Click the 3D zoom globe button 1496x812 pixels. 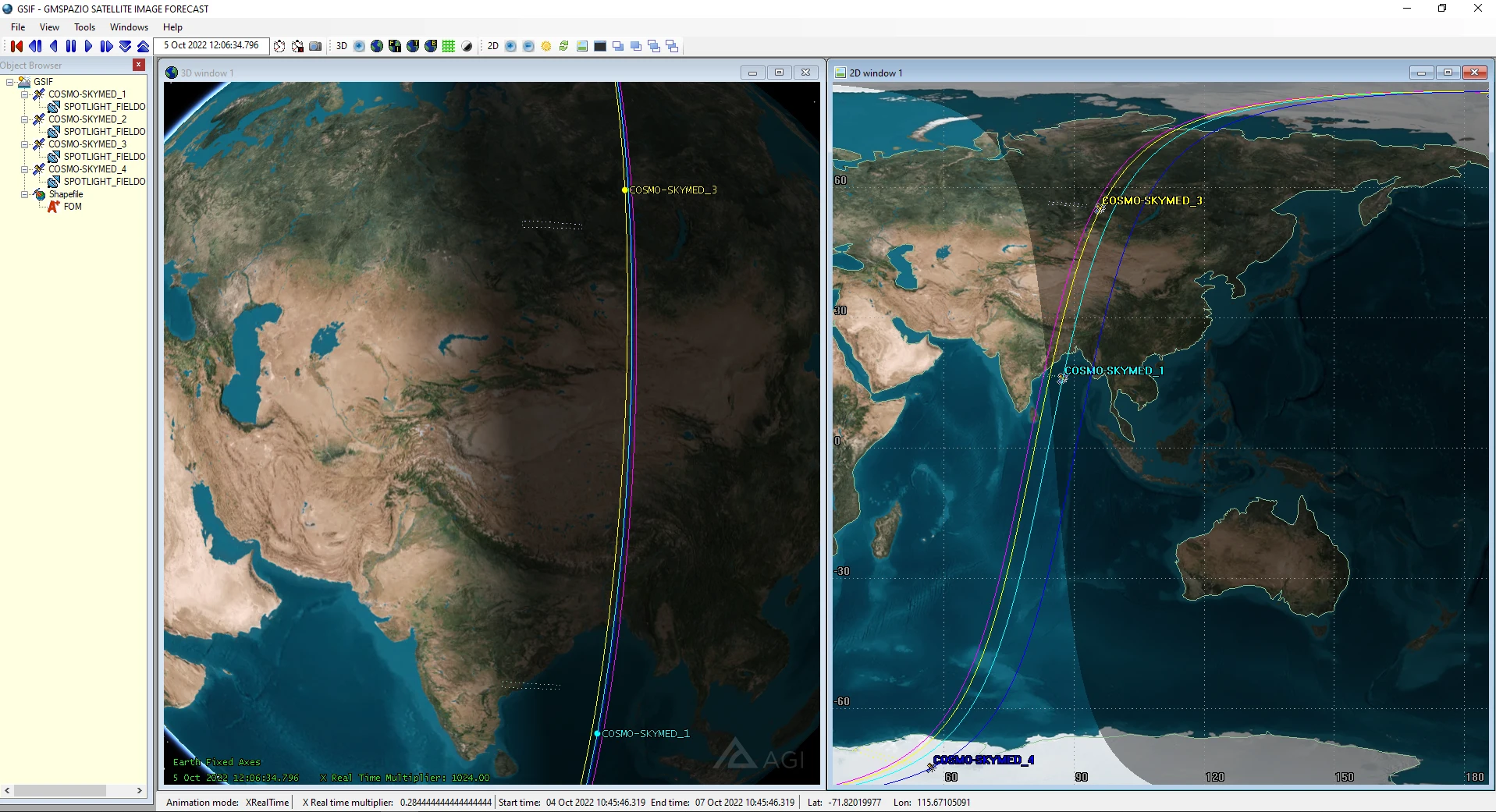pos(359,46)
